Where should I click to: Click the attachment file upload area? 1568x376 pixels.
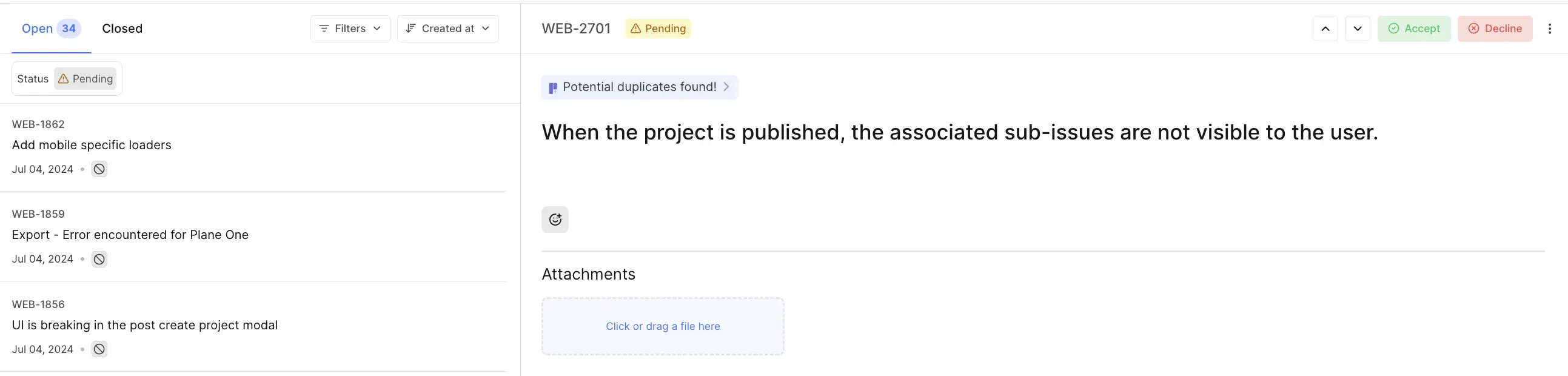click(662, 326)
